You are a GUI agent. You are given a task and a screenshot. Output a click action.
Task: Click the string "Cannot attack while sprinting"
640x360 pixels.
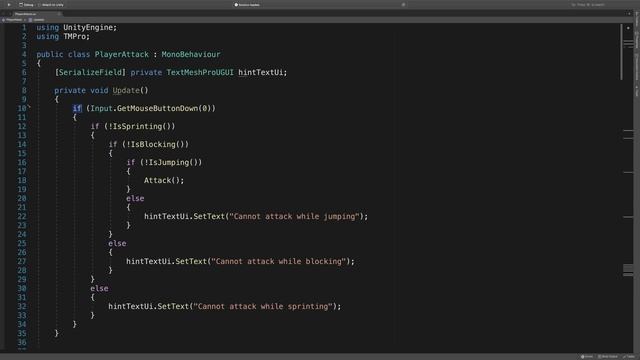coord(263,306)
